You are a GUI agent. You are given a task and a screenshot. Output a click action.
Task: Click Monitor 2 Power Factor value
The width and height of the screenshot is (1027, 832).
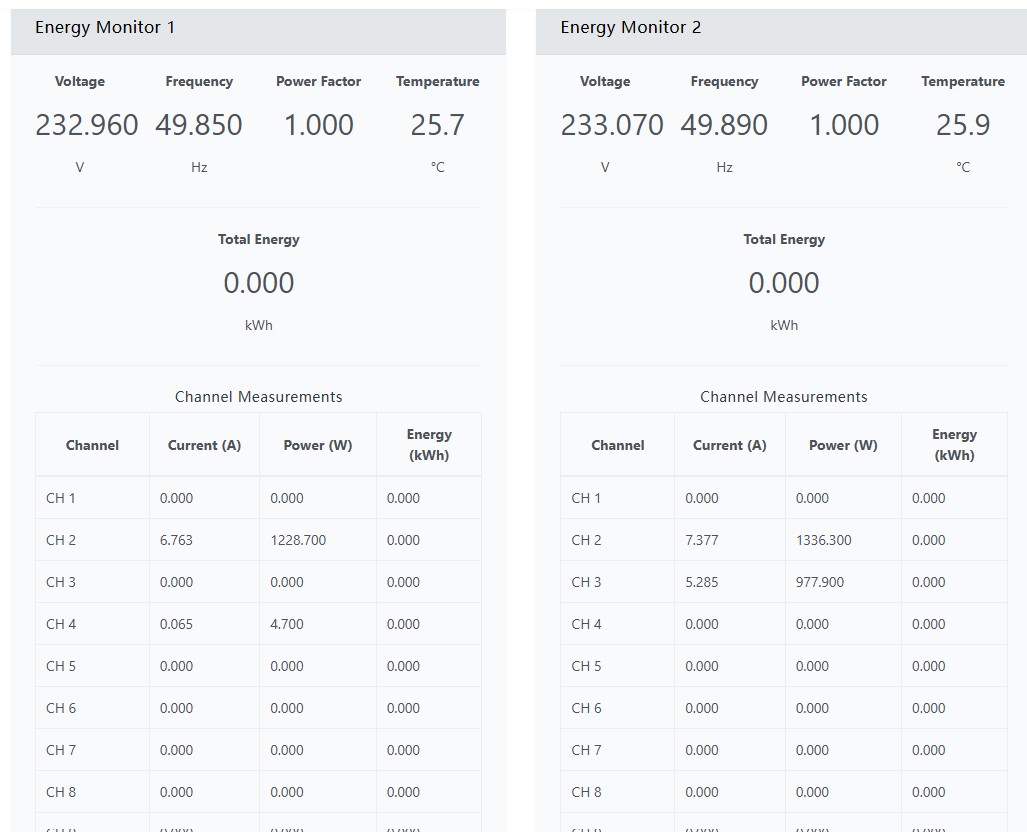pyautogui.click(x=844, y=124)
